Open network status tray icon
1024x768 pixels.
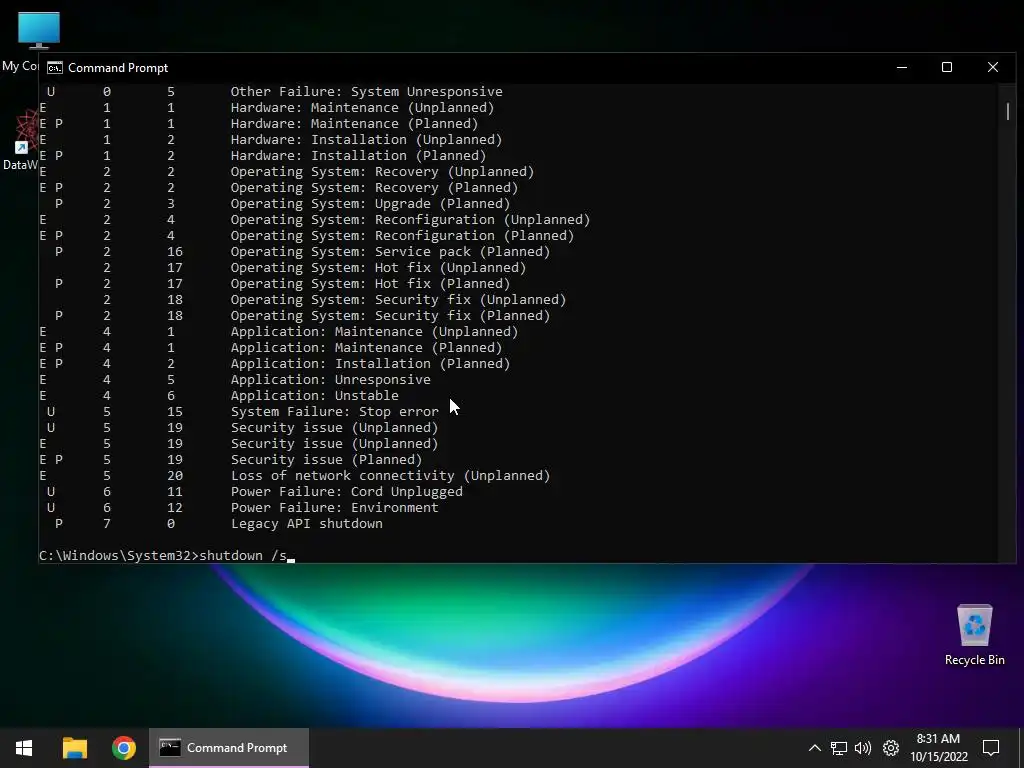(839, 748)
